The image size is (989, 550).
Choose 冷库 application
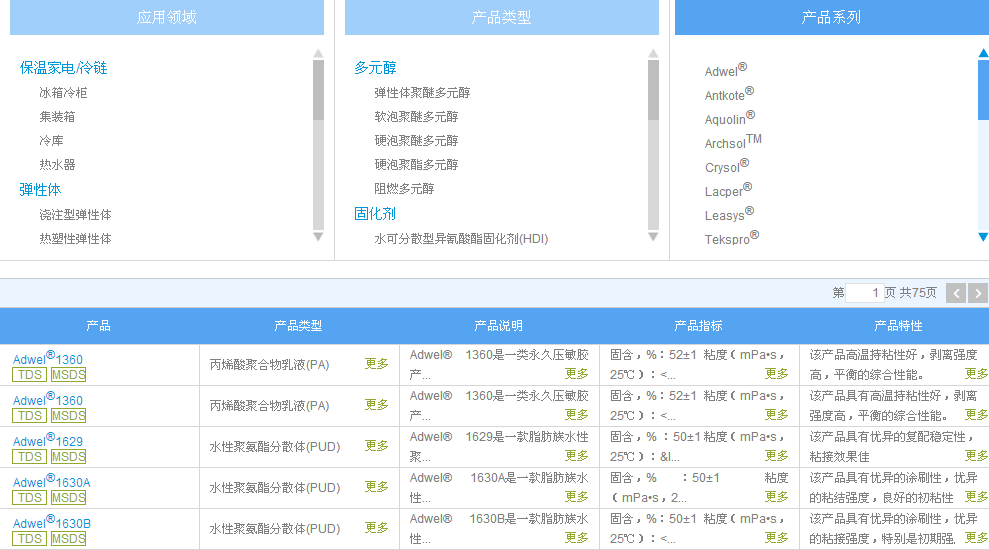51,141
